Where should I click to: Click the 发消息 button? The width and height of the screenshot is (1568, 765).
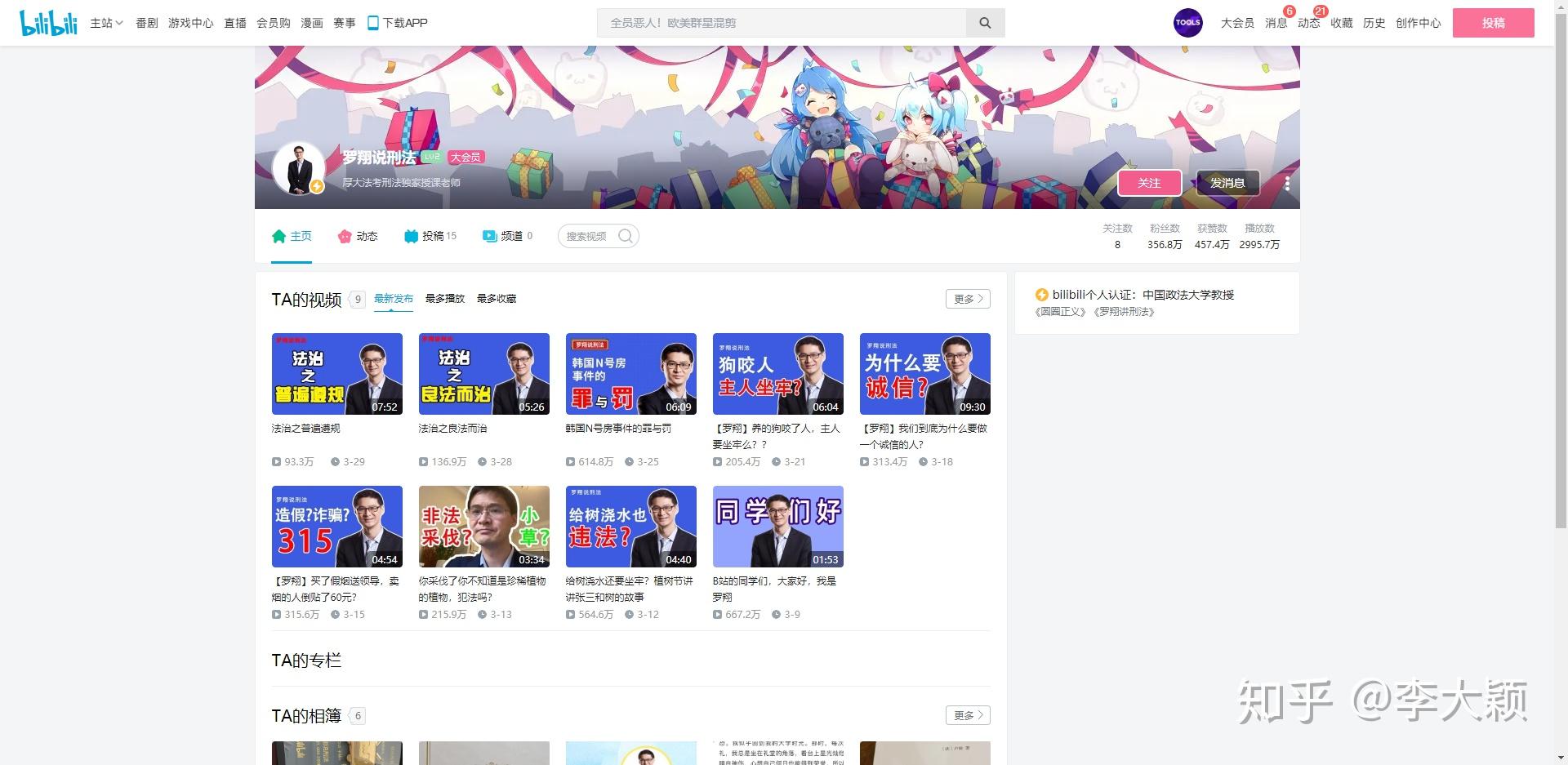[1227, 183]
